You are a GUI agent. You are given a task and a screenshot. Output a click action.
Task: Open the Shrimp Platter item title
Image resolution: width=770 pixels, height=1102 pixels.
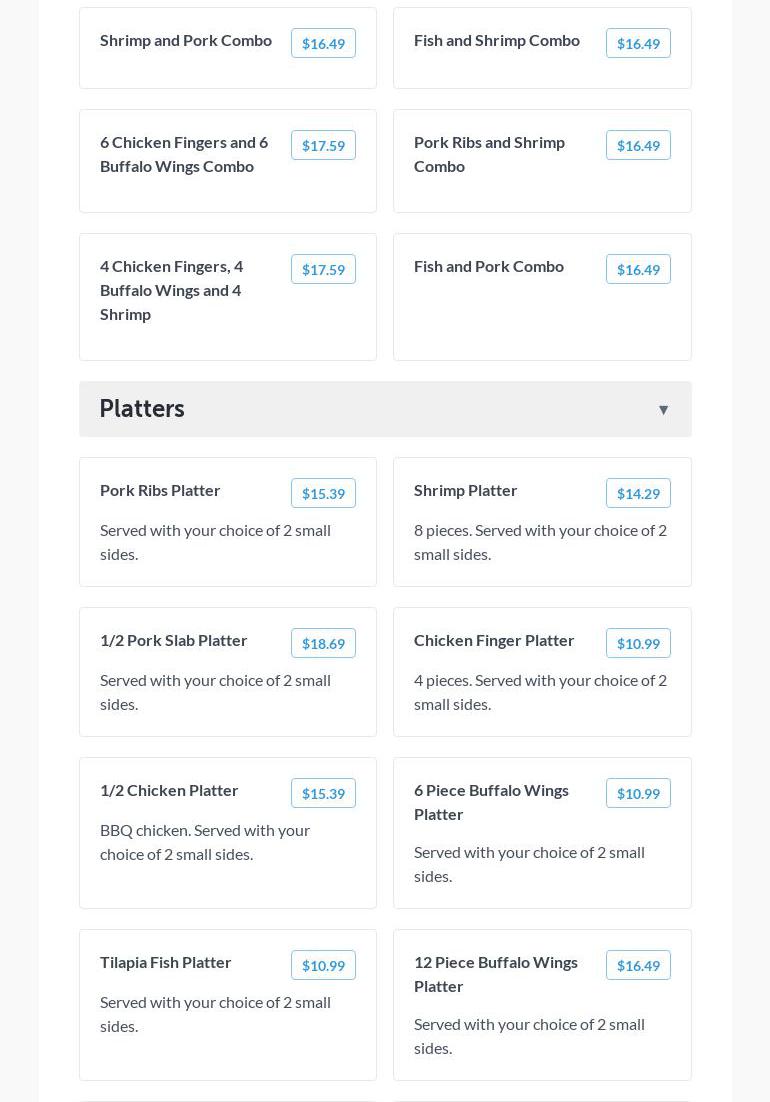pyautogui.click(x=466, y=490)
